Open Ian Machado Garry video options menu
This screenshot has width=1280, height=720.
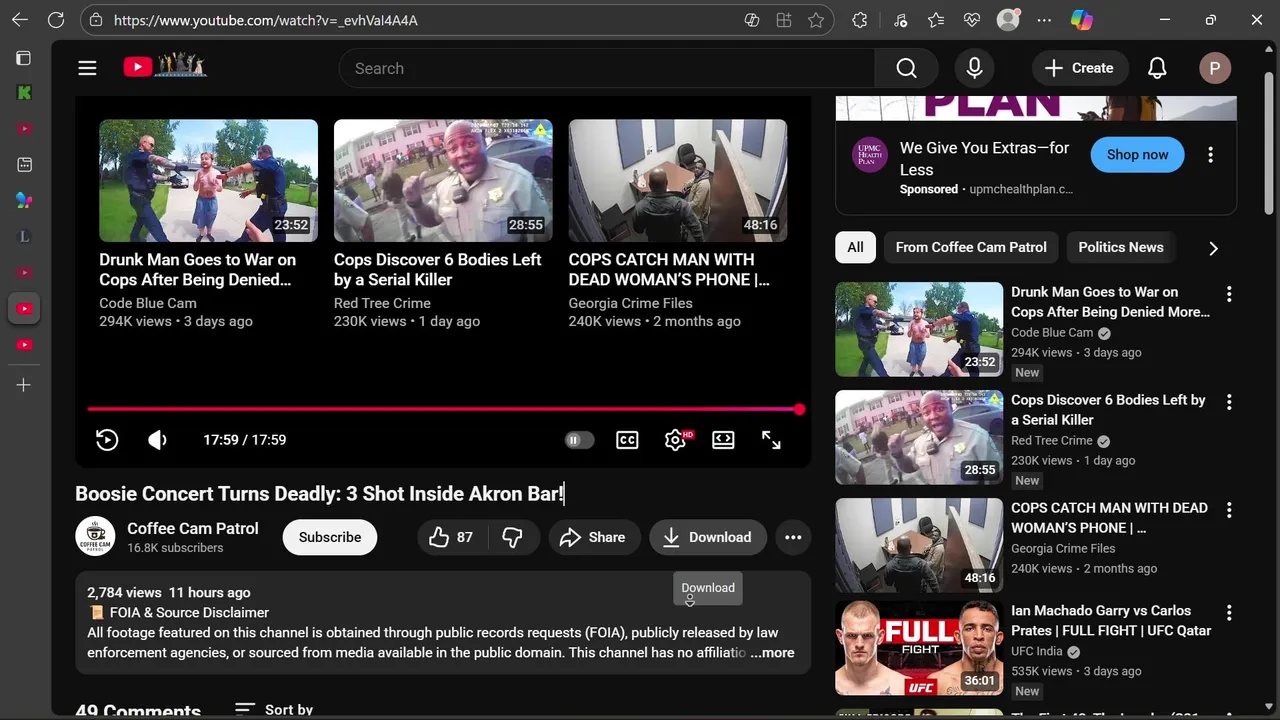(x=1229, y=613)
